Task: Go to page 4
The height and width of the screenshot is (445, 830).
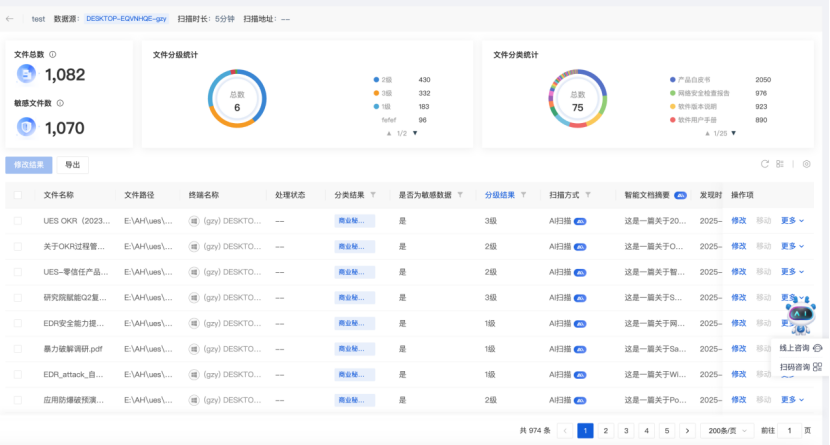Action: coord(646,431)
